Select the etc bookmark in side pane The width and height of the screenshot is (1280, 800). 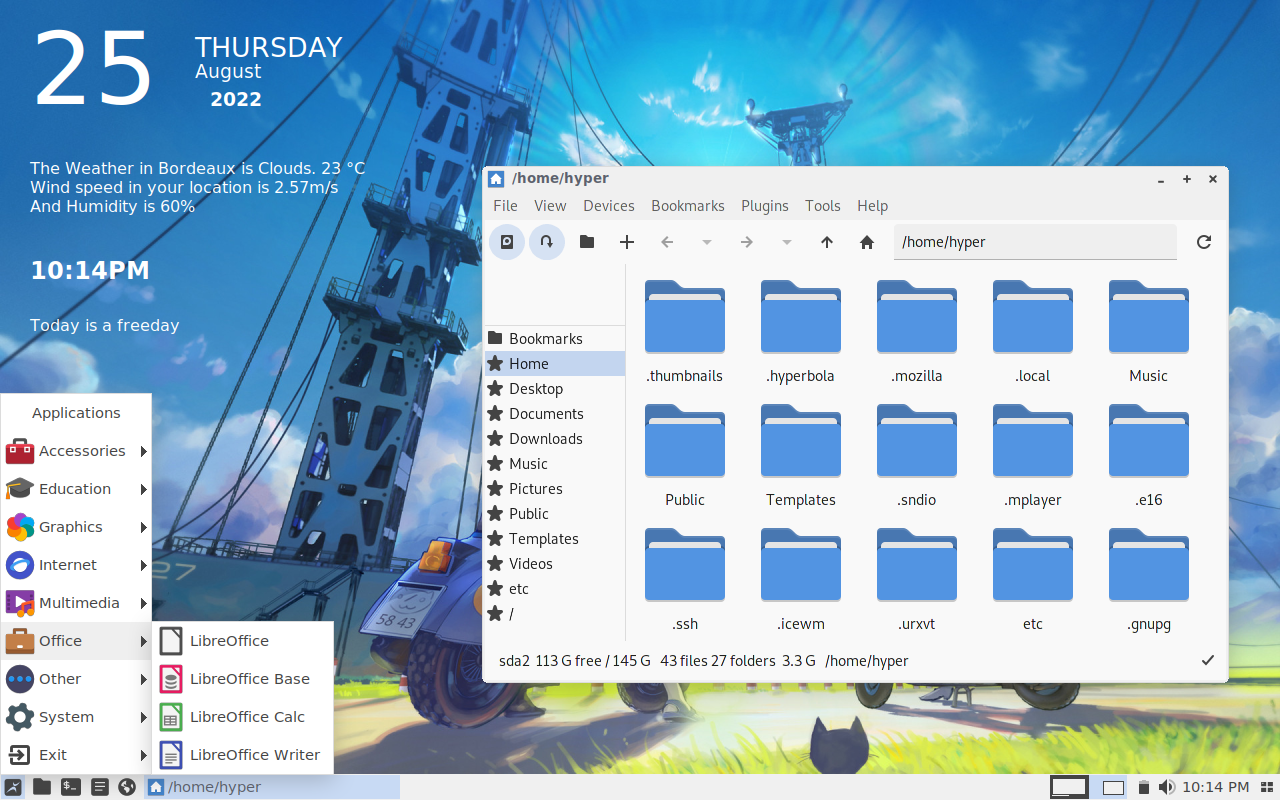[555, 589]
